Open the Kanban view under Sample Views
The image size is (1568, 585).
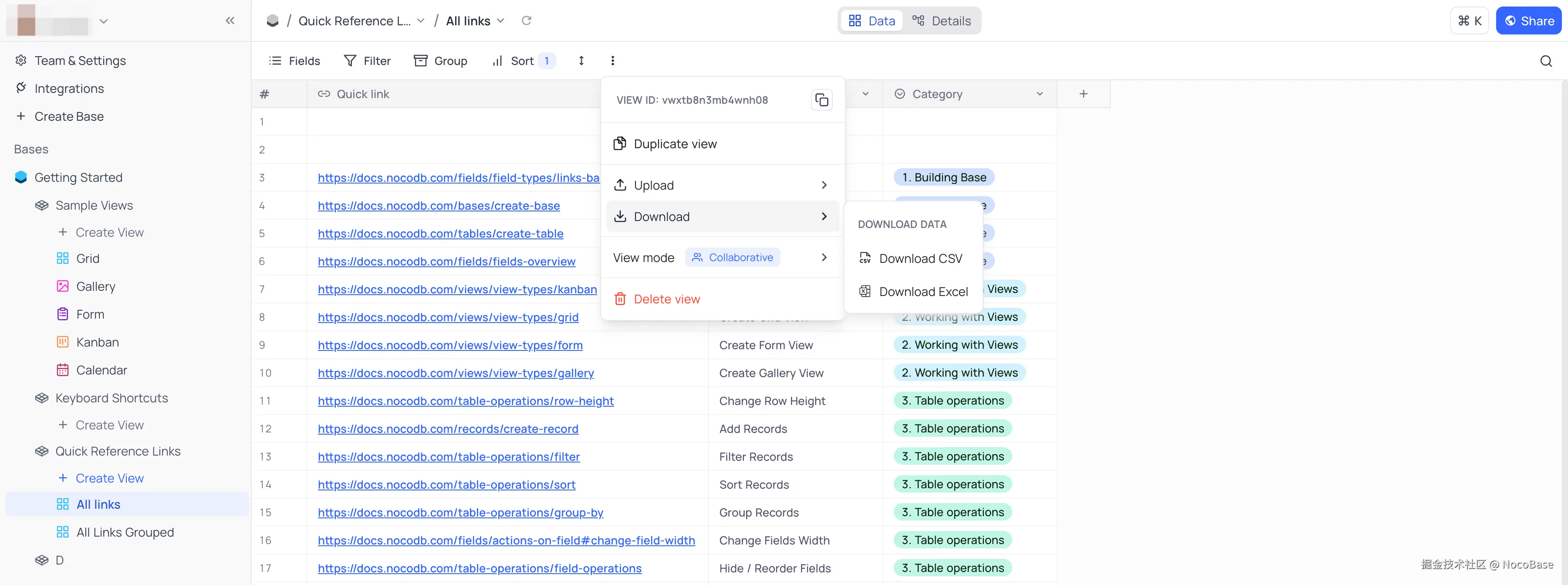[x=98, y=342]
